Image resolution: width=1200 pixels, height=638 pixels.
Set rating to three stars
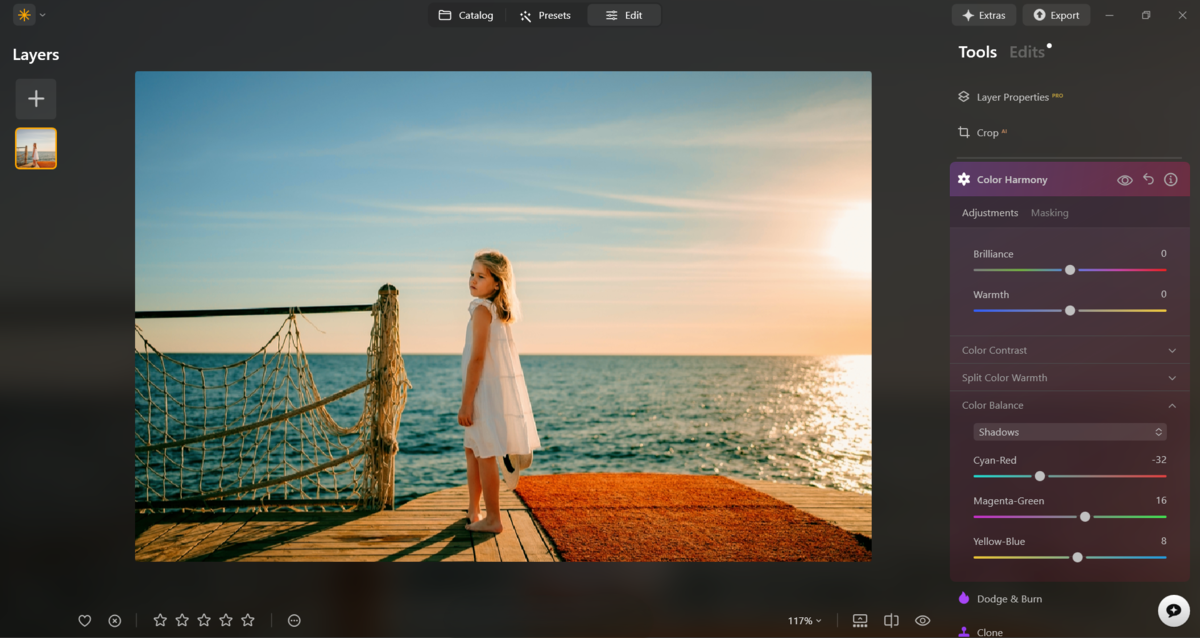point(204,620)
